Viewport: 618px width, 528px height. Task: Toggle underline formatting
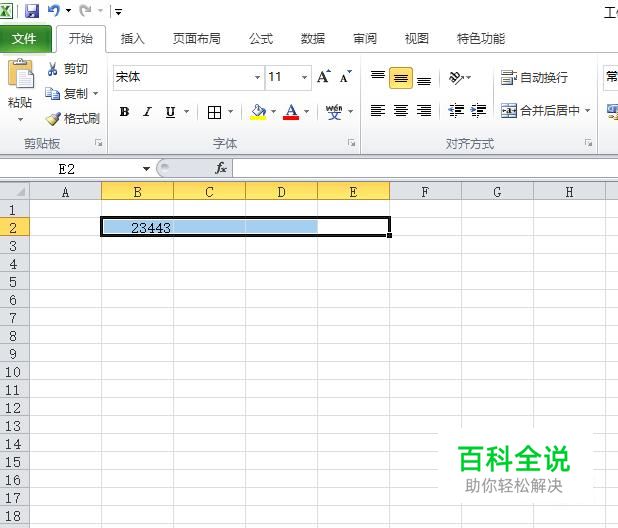pos(170,112)
